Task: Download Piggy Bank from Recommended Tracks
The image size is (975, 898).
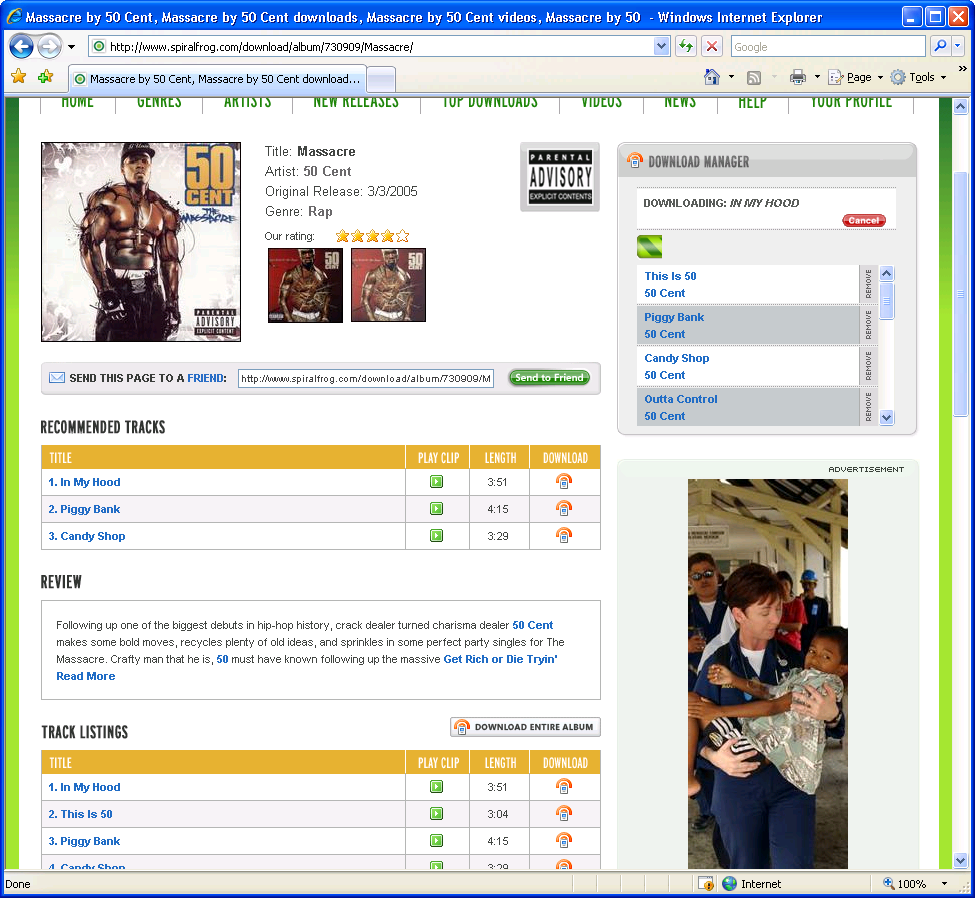Action: [x=563, y=508]
